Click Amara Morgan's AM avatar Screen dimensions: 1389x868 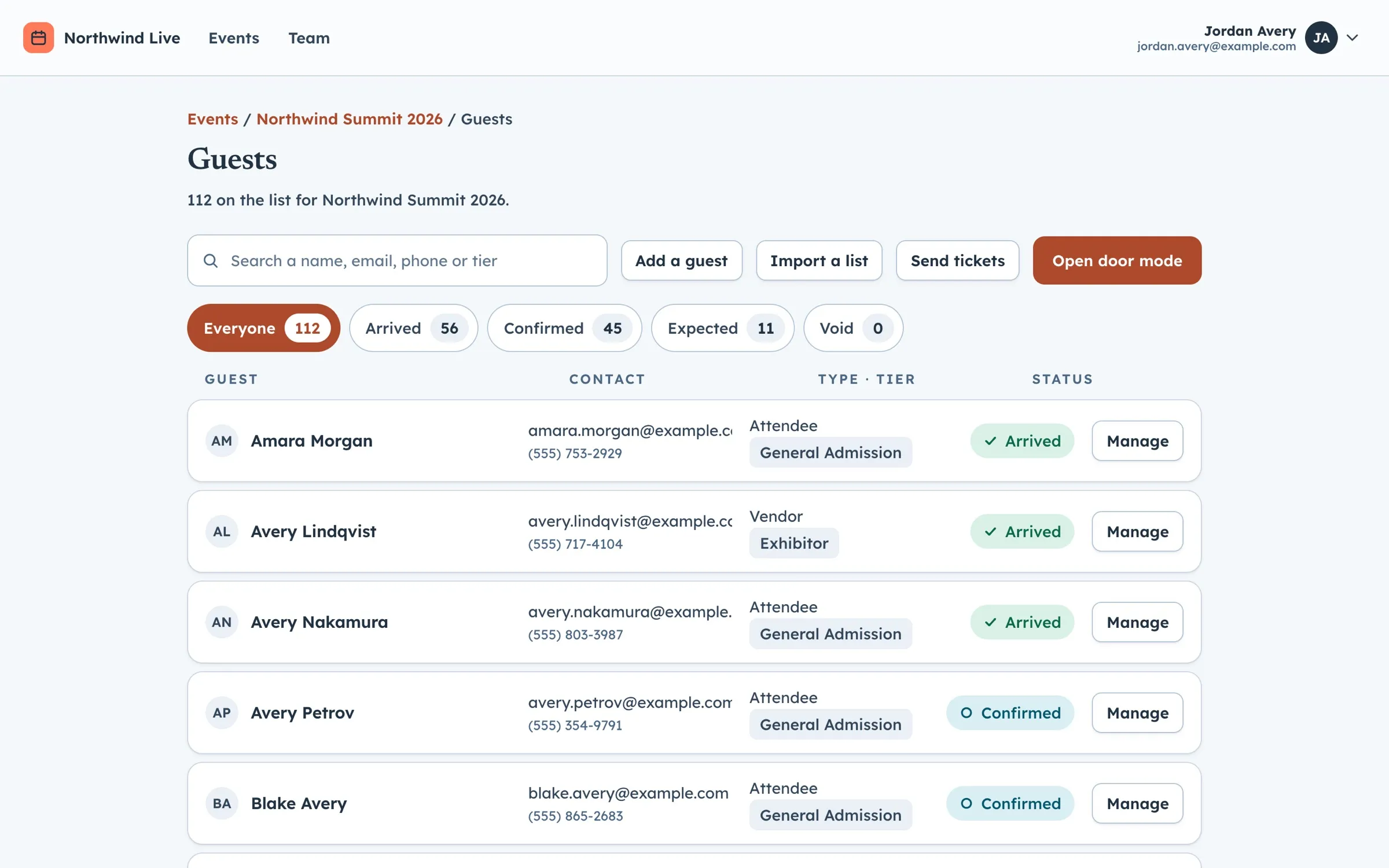coord(222,441)
